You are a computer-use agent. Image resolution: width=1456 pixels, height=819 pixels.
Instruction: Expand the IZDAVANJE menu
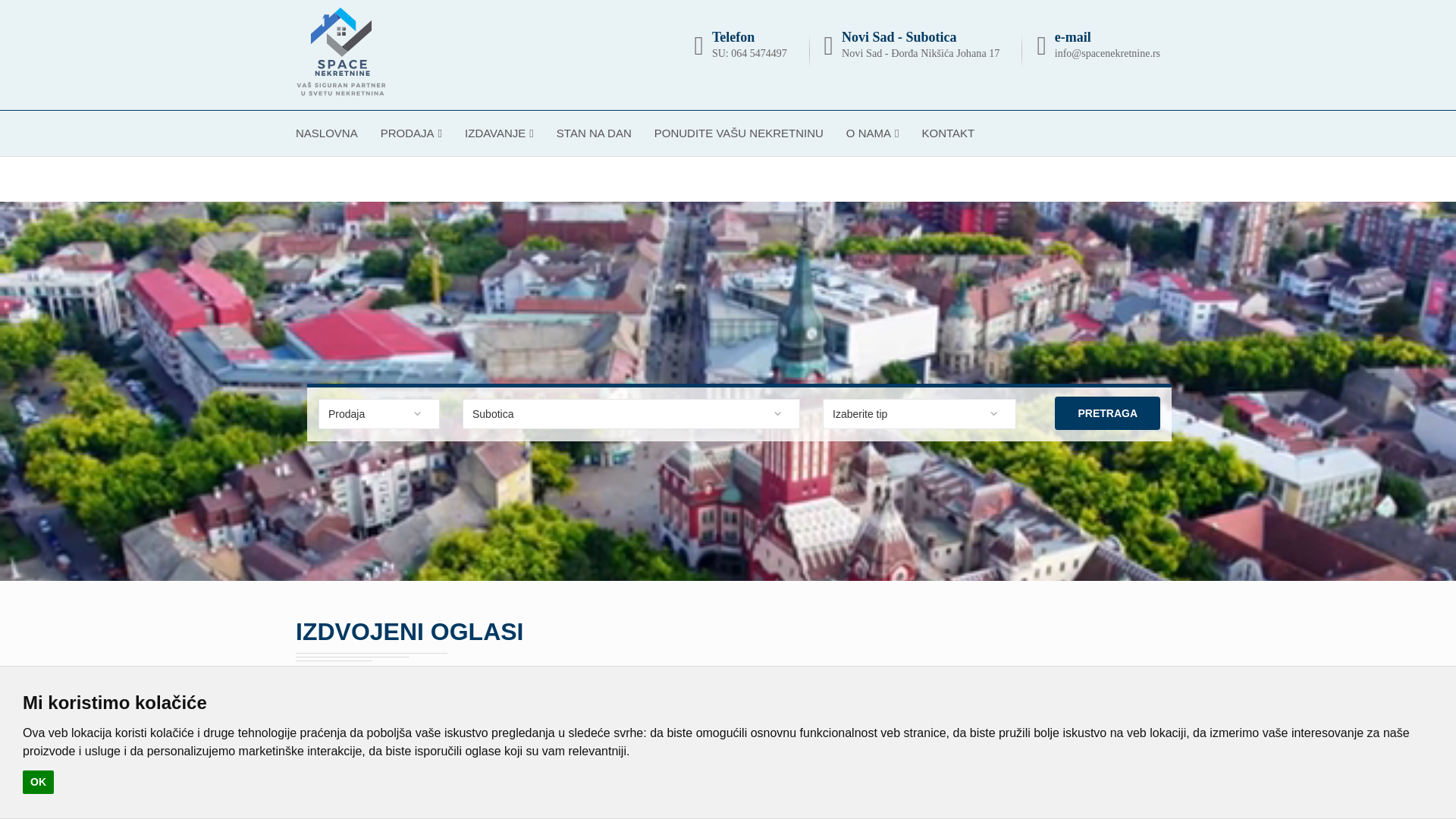(499, 133)
